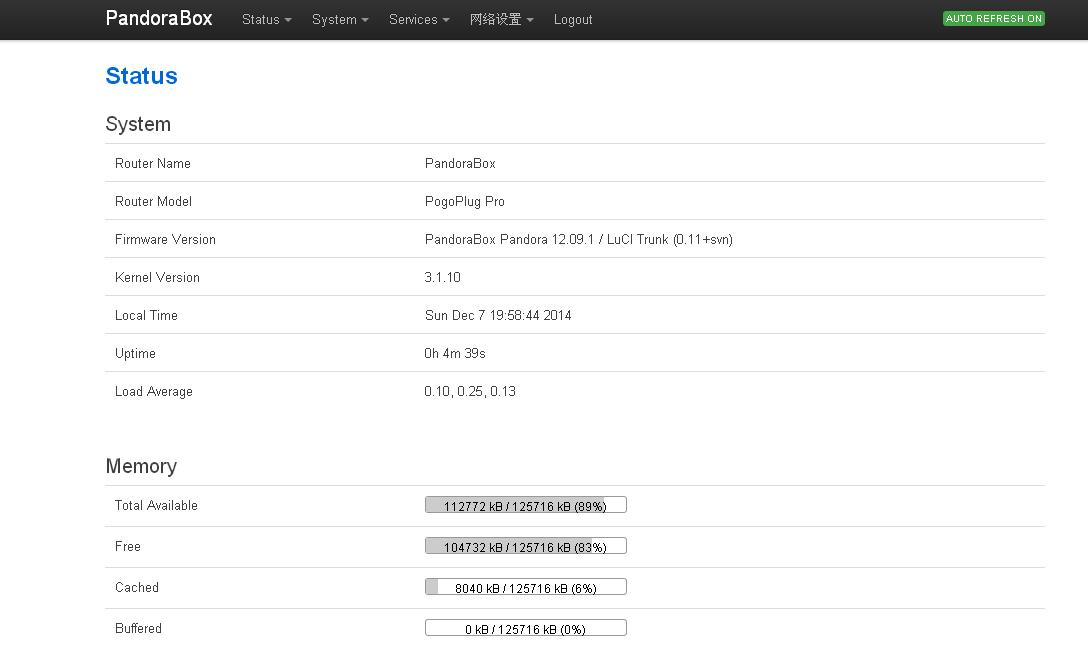Click the Firmware Version label

pos(165,239)
